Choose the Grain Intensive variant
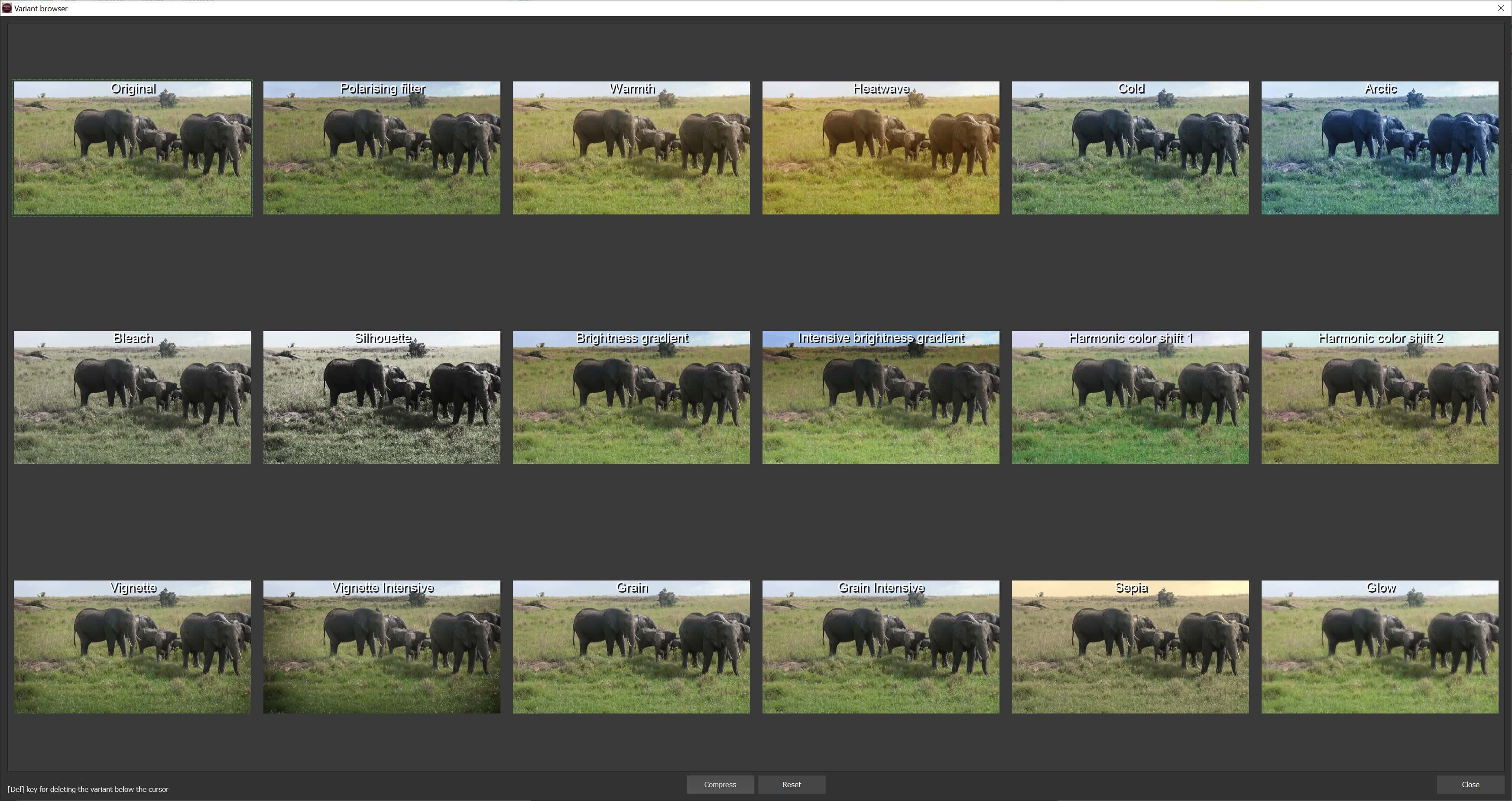This screenshot has height=801, width=1512. pyautogui.click(x=880, y=647)
